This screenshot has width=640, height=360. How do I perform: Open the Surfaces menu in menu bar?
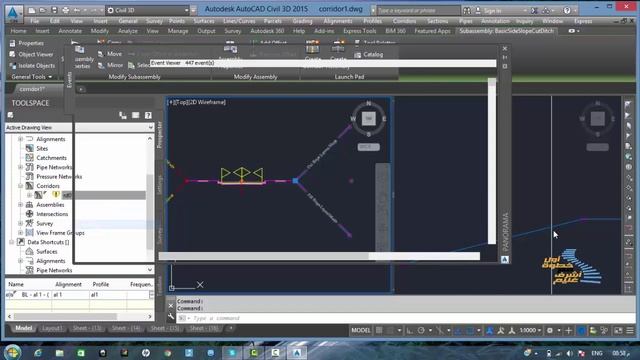point(204,21)
